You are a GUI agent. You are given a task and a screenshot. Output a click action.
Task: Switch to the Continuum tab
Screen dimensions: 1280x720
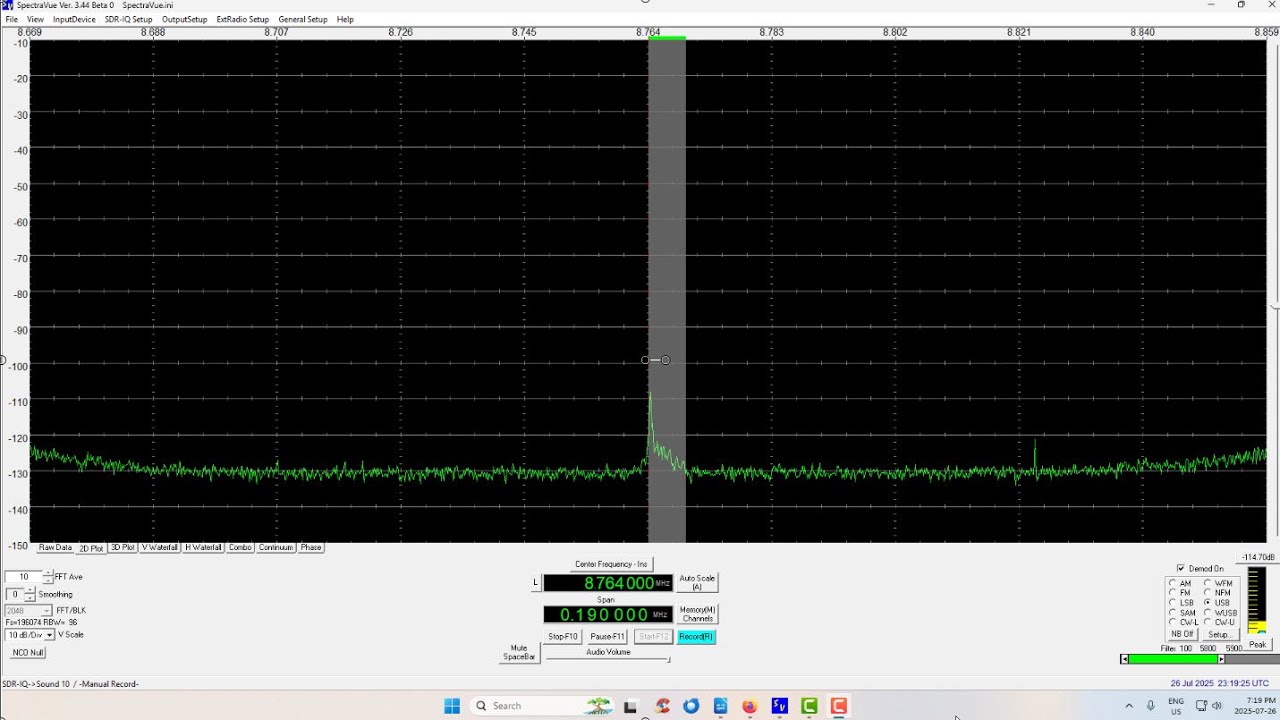(276, 548)
